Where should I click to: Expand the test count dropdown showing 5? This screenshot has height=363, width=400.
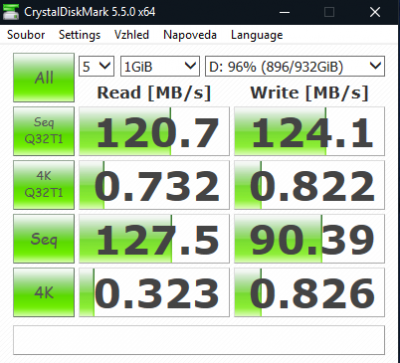coord(97,66)
